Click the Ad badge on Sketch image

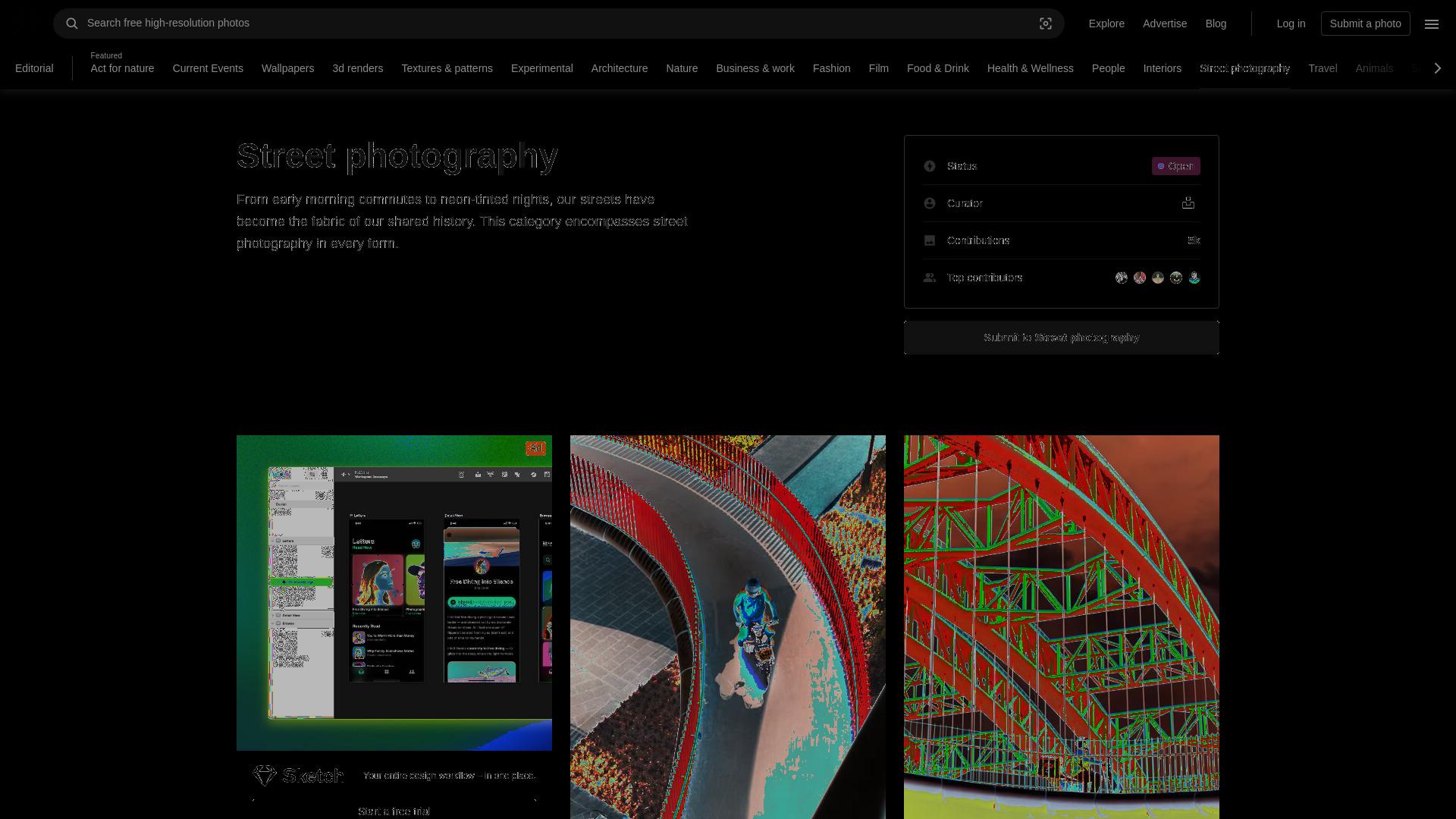coord(535,448)
